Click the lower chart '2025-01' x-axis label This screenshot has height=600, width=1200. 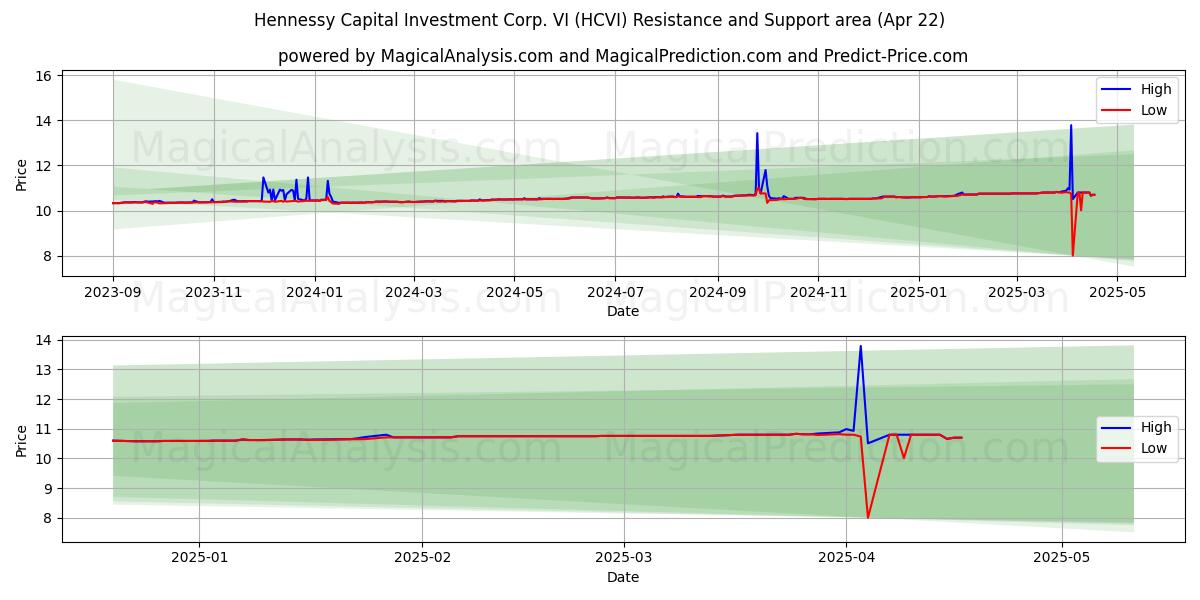click(x=199, y=559)
